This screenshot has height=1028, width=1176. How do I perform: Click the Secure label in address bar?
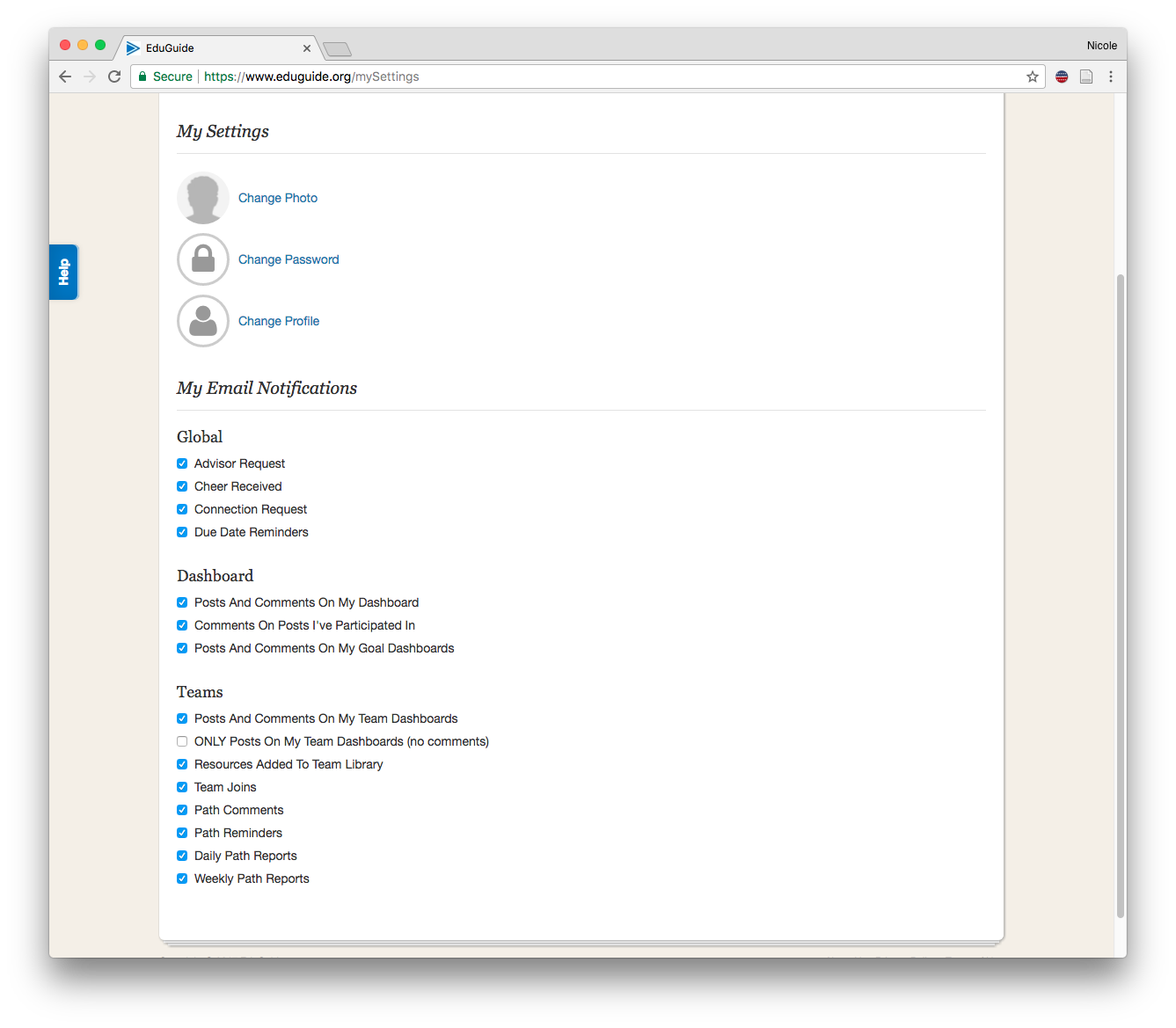(x=172, y=77)
